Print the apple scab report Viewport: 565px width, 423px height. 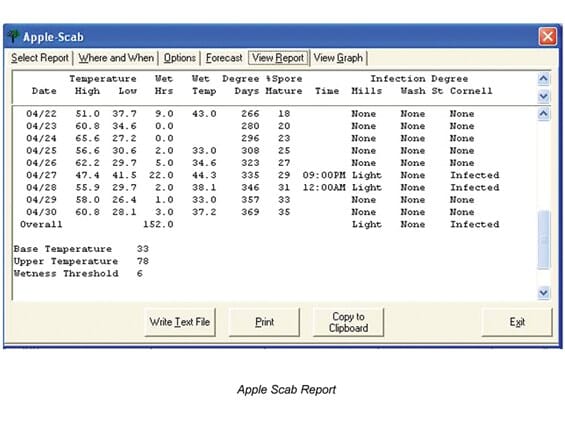[264, 322]
